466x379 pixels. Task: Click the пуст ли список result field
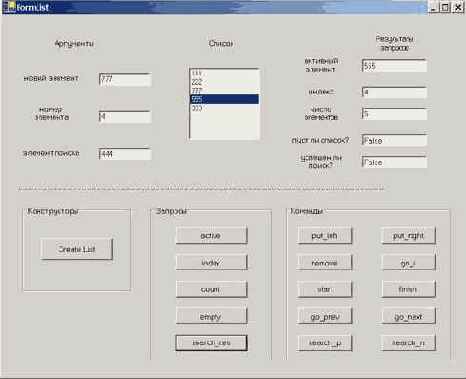tap(394, 140)
